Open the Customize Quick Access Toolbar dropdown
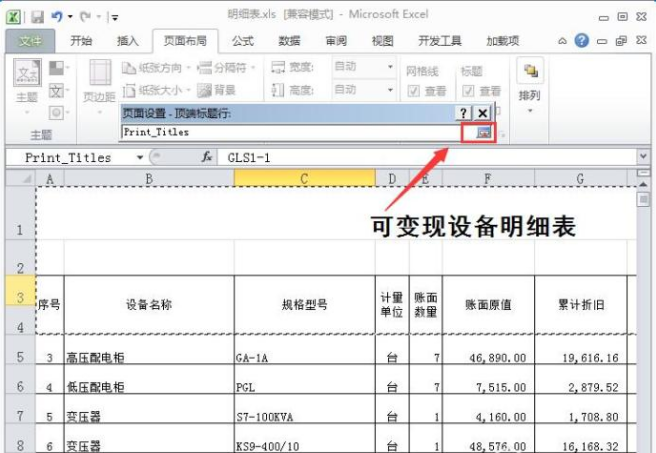 (115, 18)
